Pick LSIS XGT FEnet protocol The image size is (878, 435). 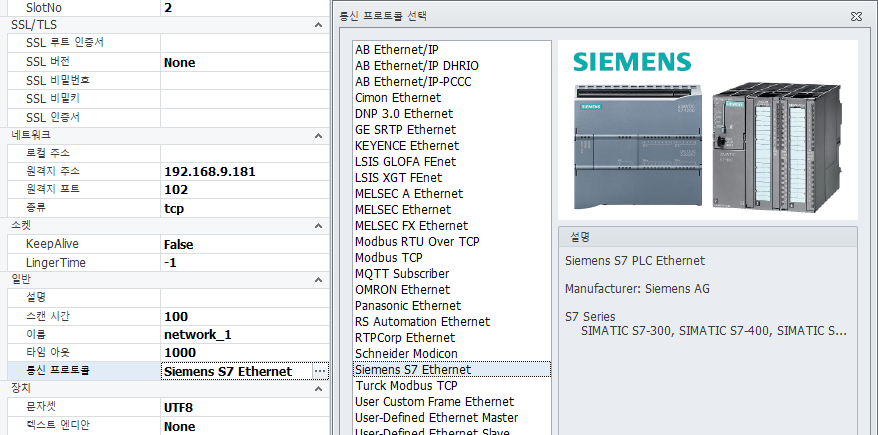click(x=451, y=177)
